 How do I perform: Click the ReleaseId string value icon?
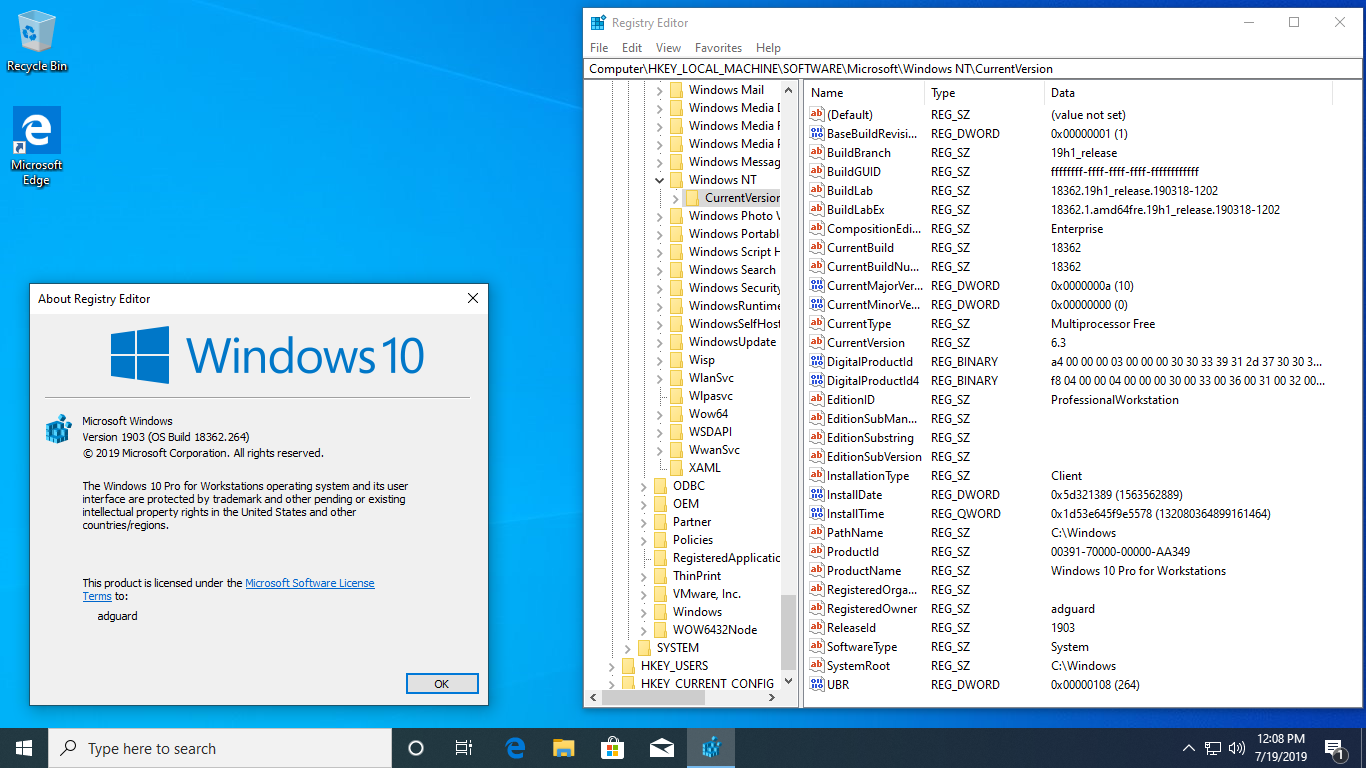click(x=816, y=628)
